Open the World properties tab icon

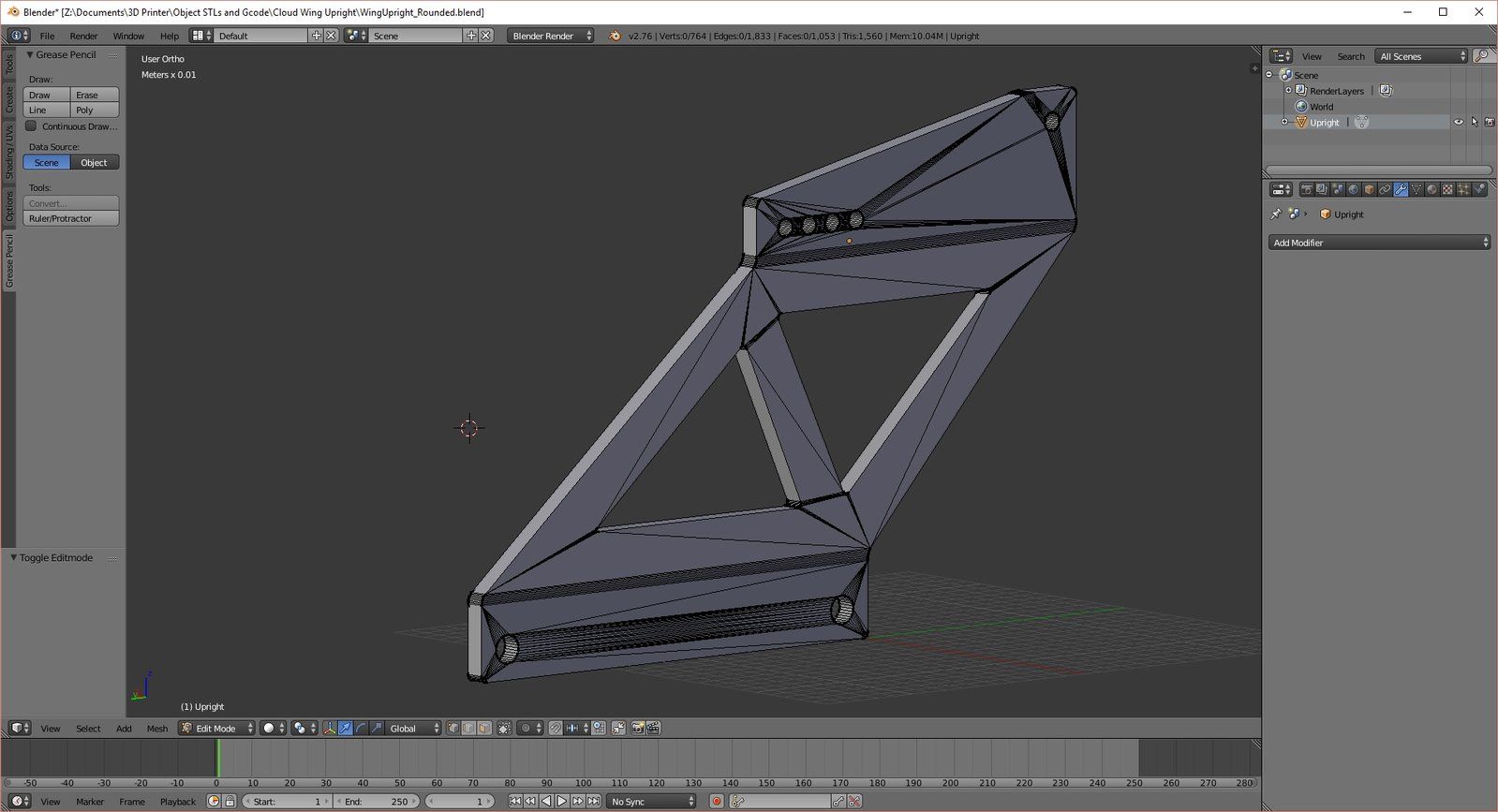[1354, 189]
